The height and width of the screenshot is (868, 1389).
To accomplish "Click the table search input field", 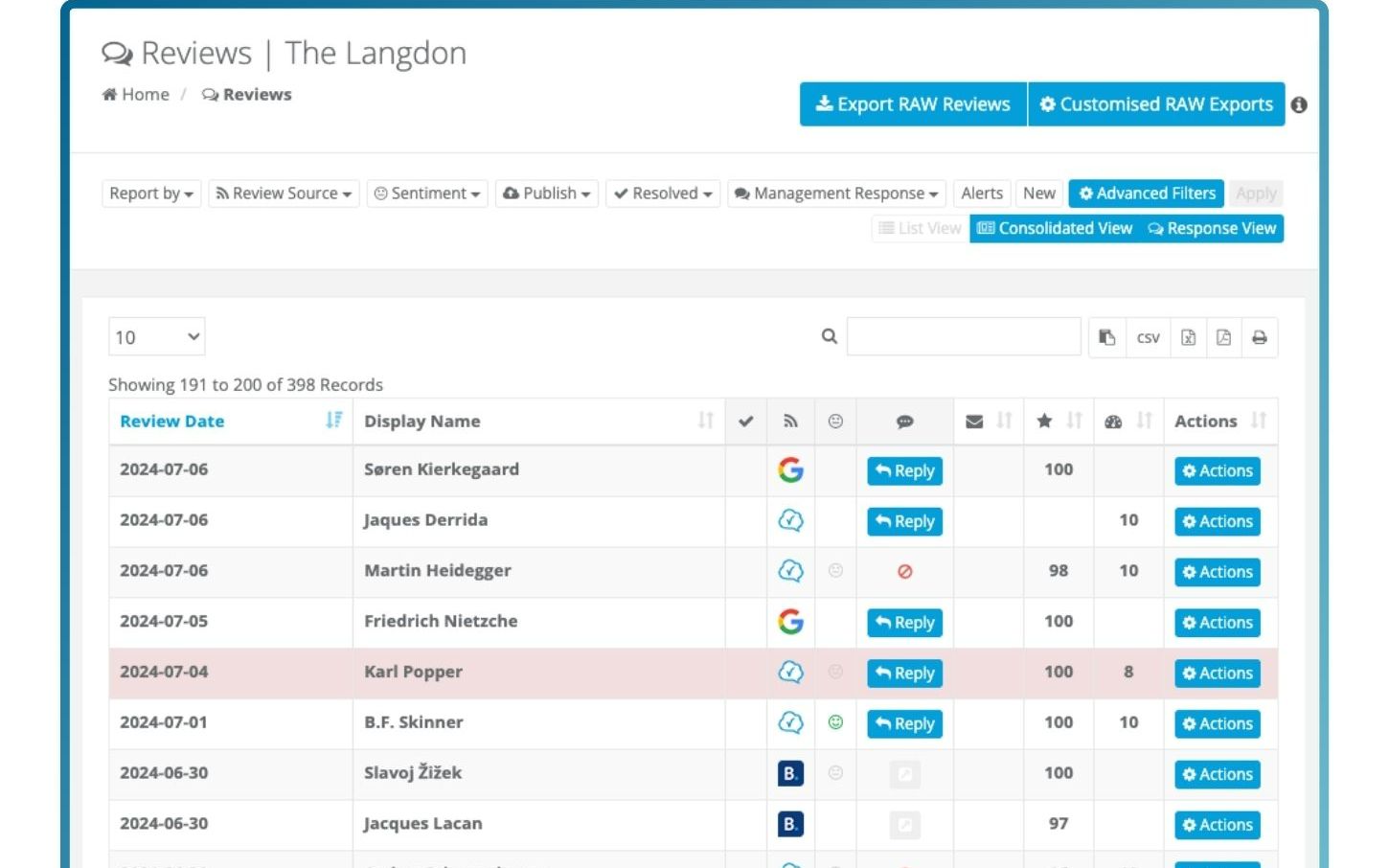I will point(964,337).
